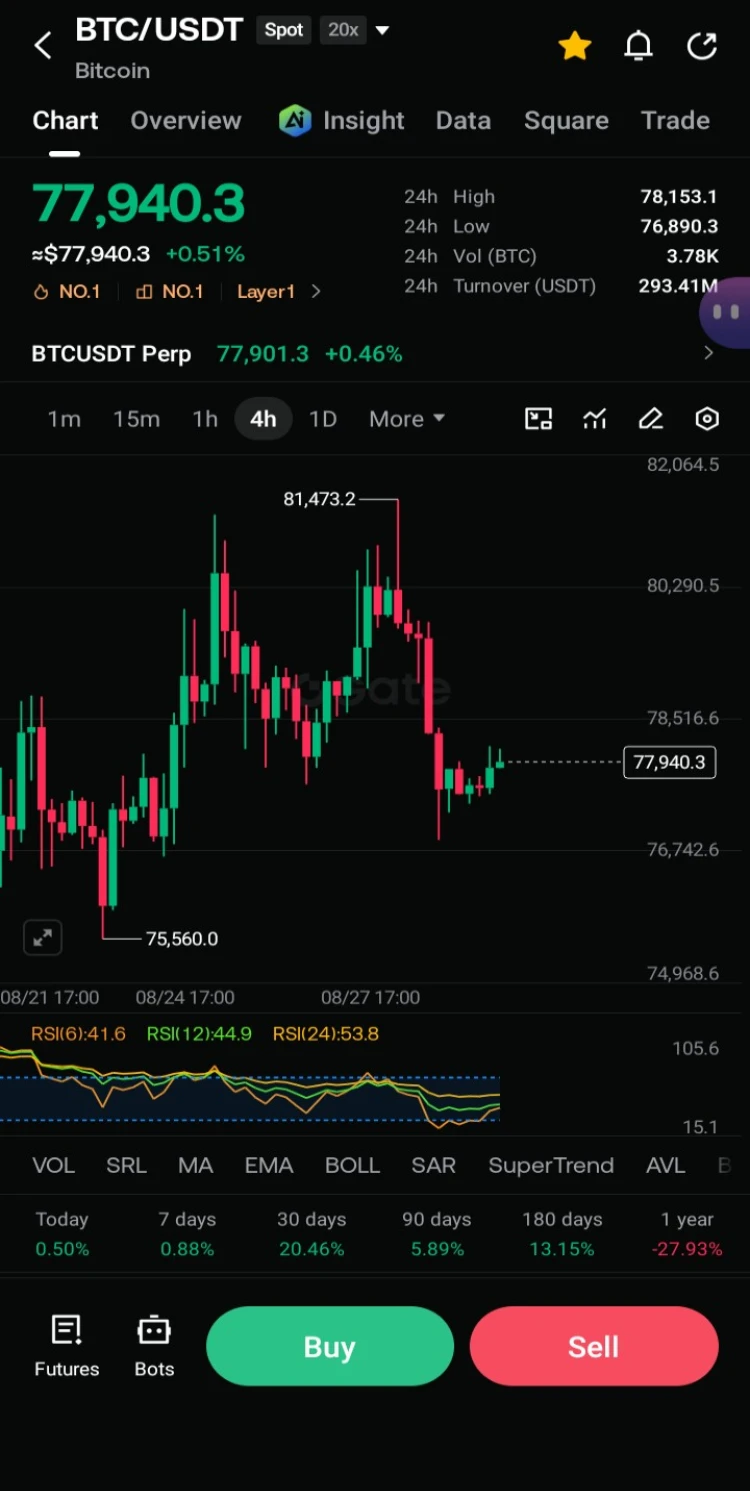Open the BTCUSDT Perp contract row

coord(374,354)
